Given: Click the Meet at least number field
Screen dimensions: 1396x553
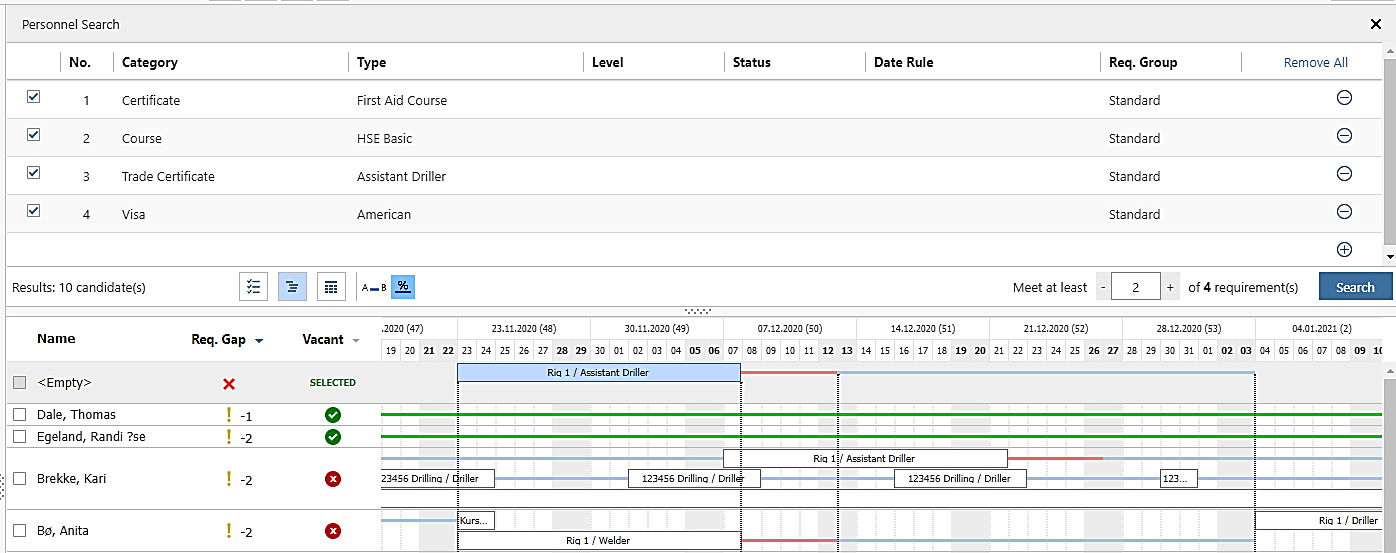Looking at the screenshot, I should [x=1135, y=287].
